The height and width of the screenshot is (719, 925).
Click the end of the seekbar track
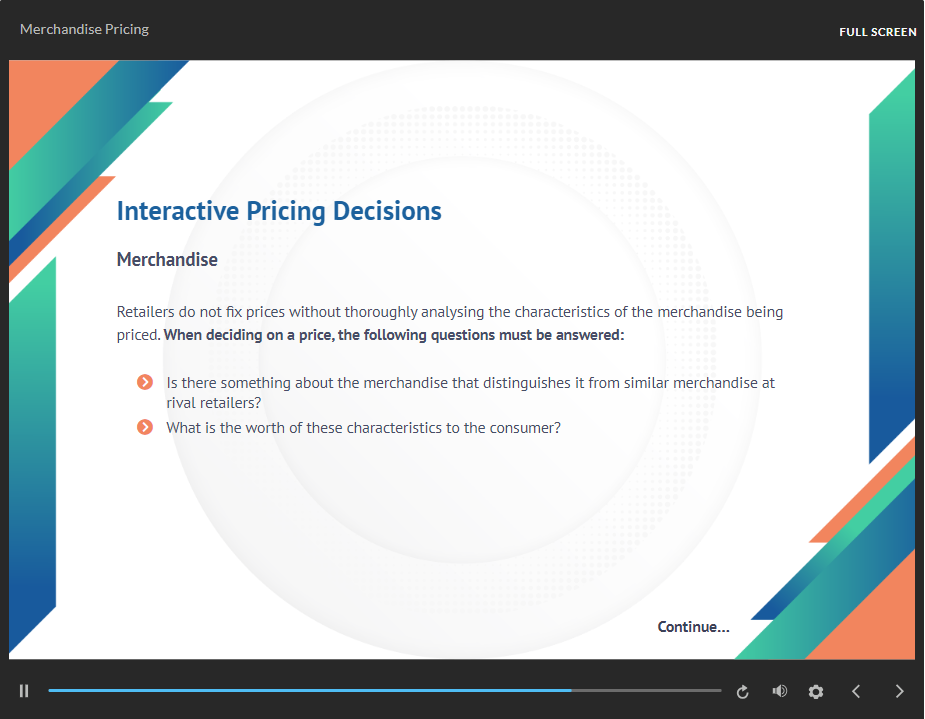pos(719,690)
